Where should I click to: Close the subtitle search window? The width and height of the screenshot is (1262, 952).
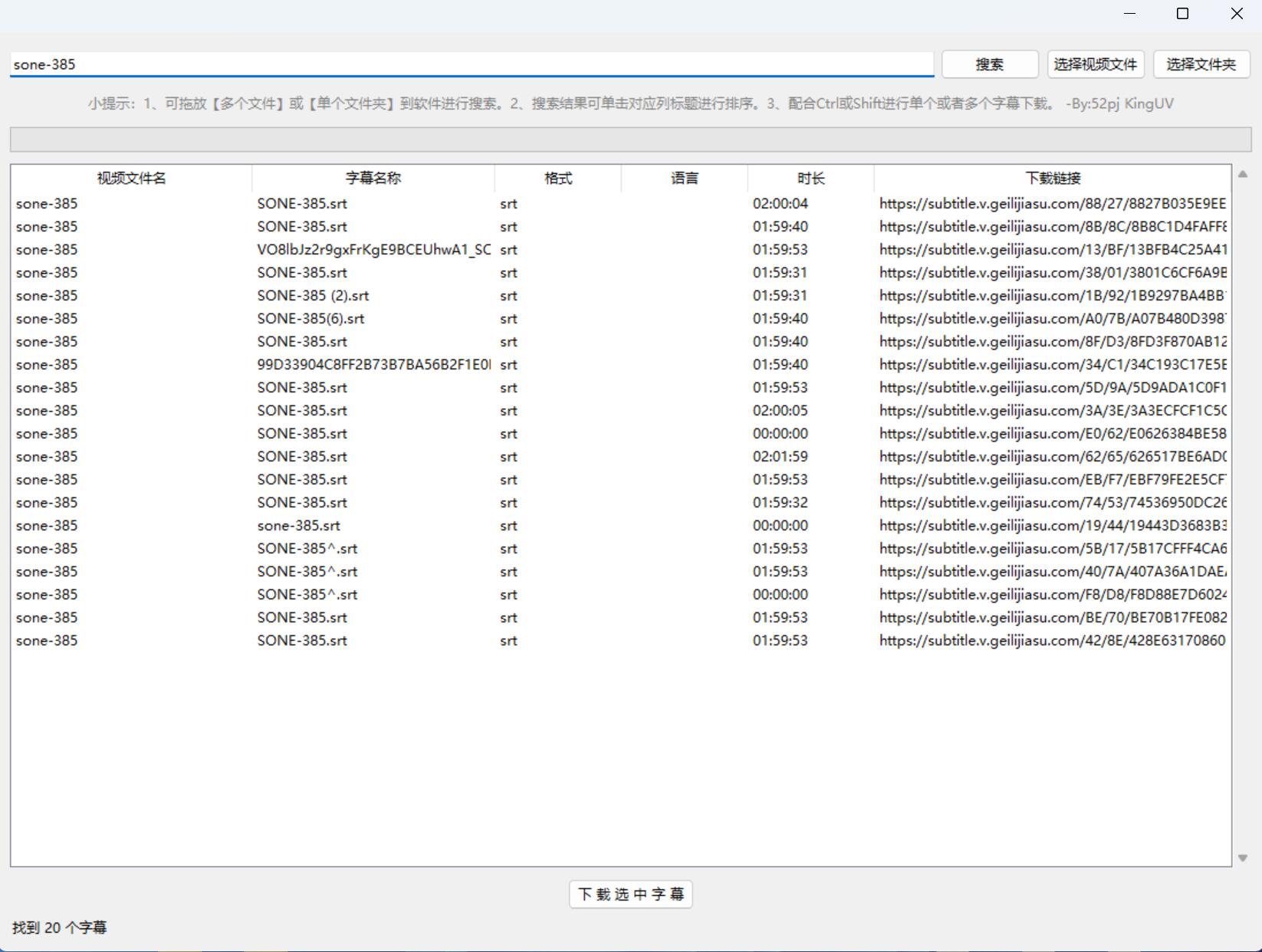[x=1236, y=14]
